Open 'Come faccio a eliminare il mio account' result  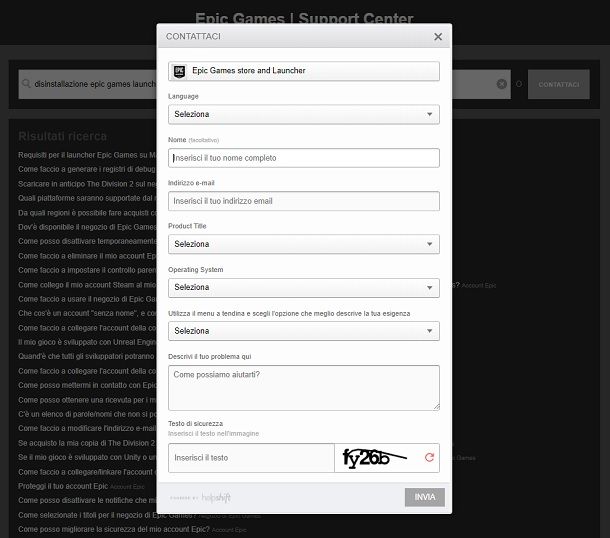87,256
